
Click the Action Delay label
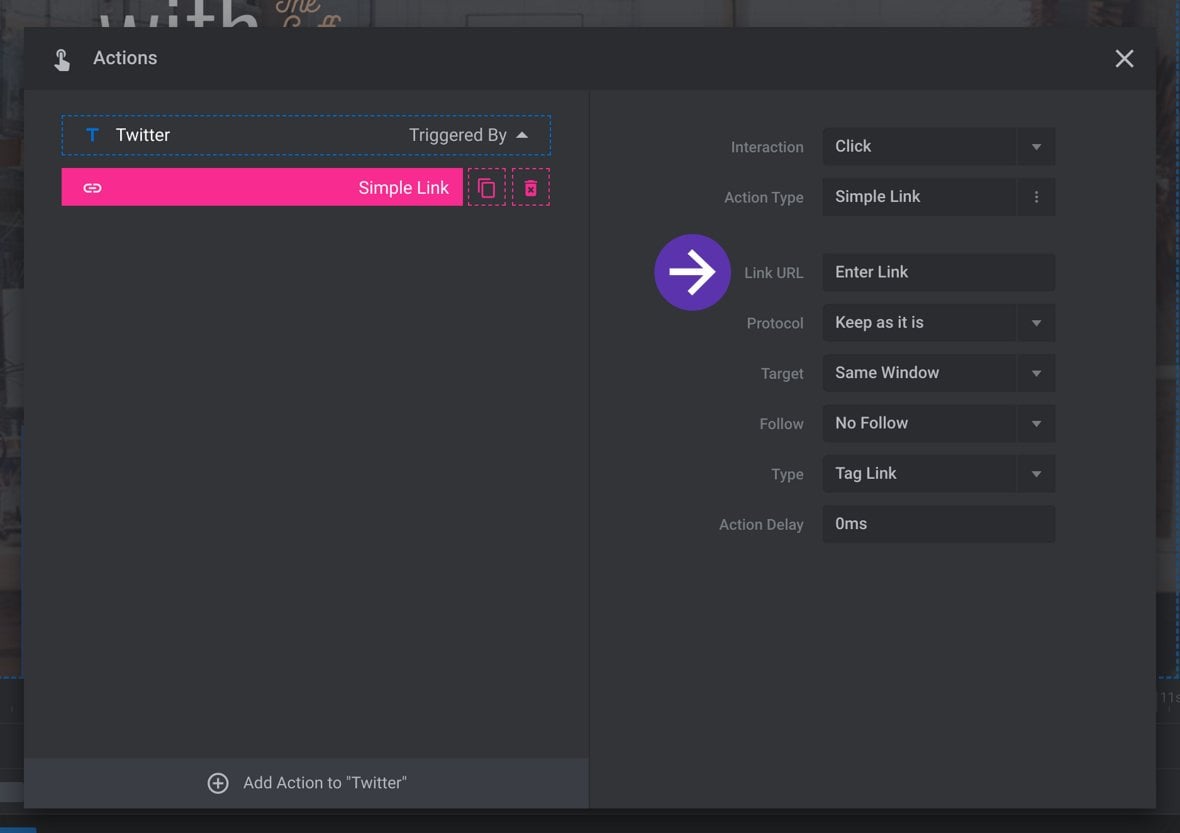[x=761, y=525]
